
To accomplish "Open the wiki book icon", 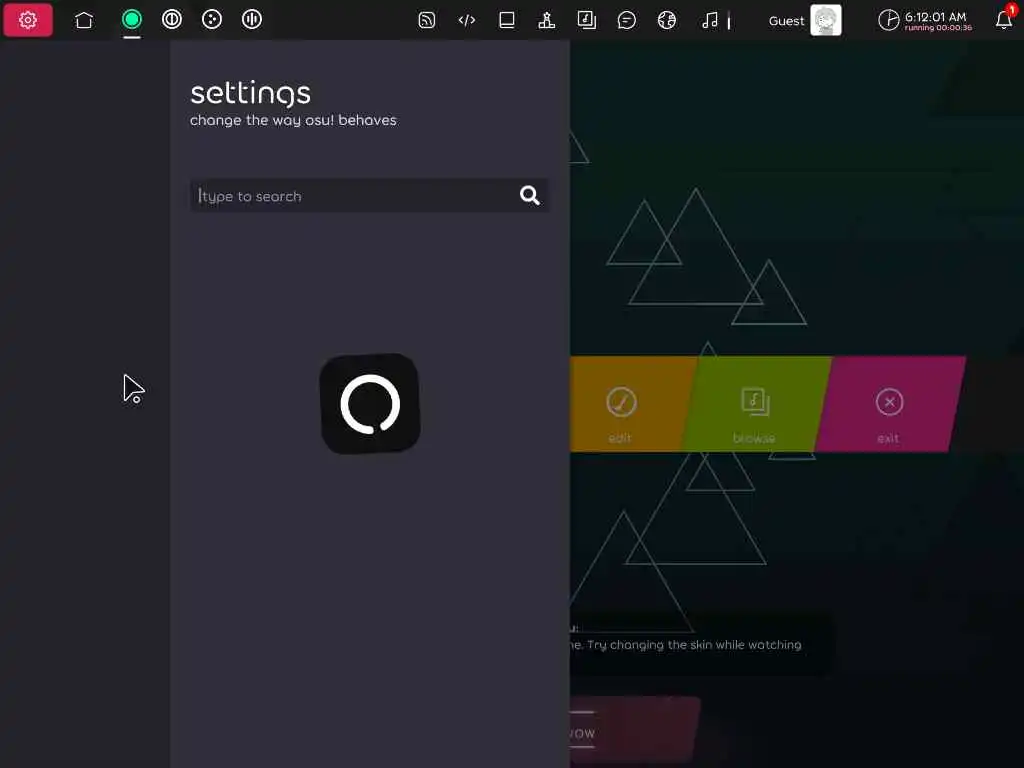I will 507,20.
